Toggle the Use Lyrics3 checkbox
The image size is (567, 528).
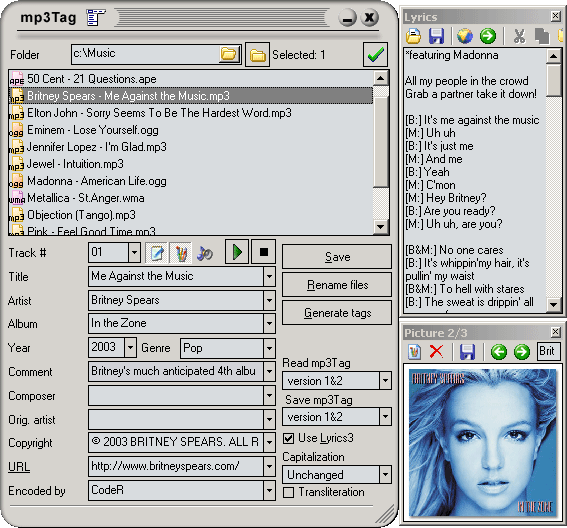(x=289, y=438)
